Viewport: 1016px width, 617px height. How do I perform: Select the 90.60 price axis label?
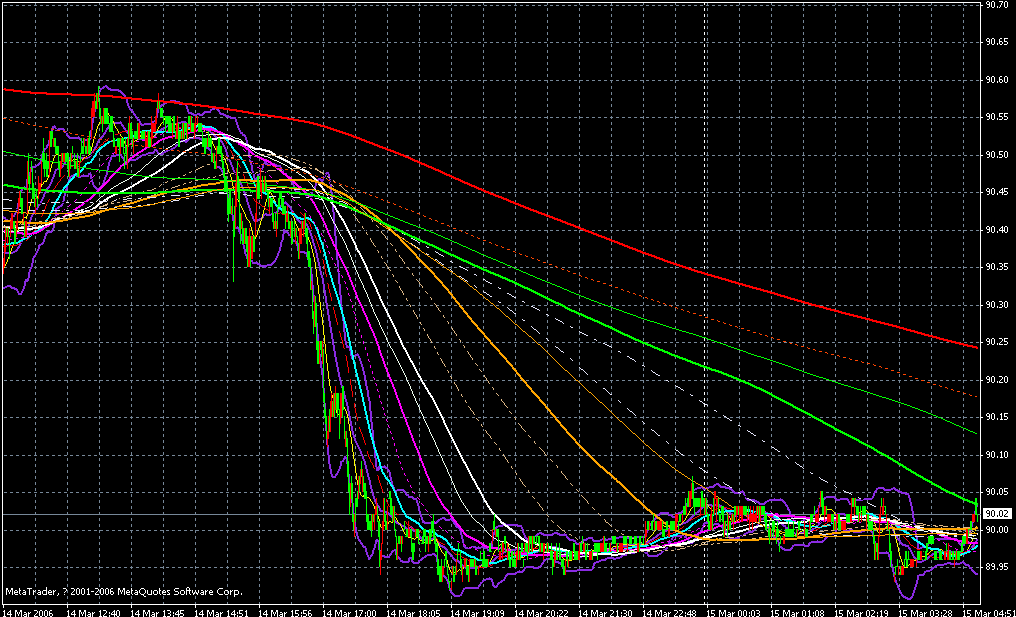click(x=995, y=80)
